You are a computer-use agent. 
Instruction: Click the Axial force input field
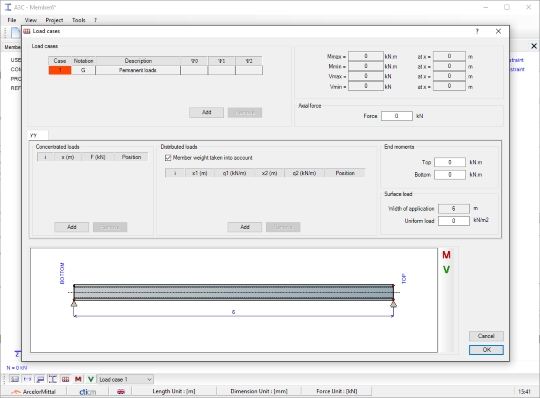coord(397,116)
